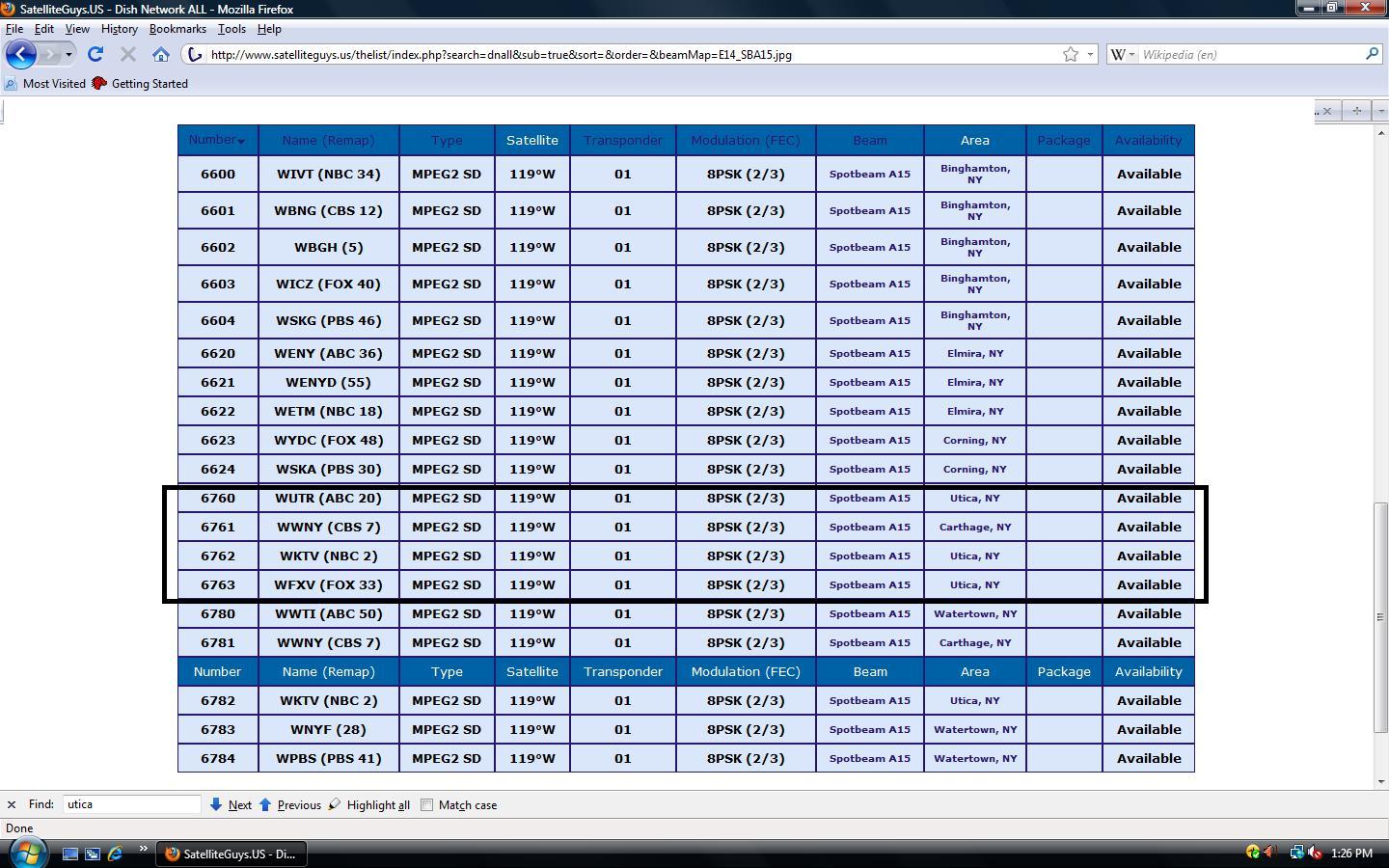Click the WNYF (28) name cell
This screenshot has width=1389, height=868.
pos(329,729)
